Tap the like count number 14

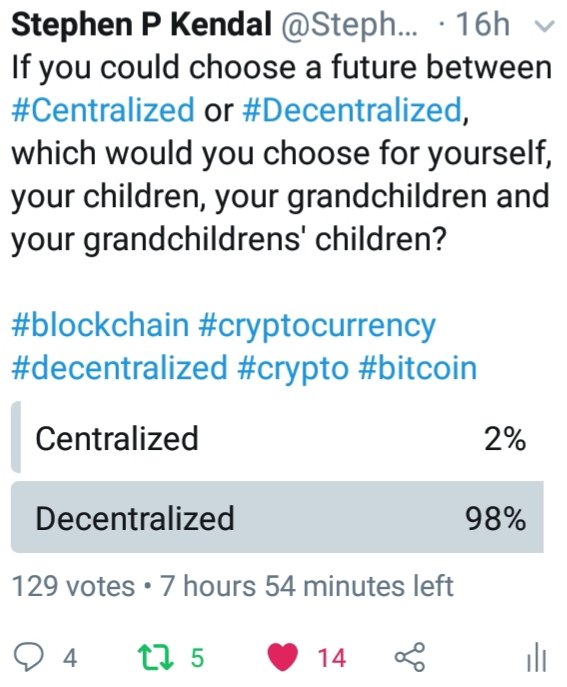332,658
